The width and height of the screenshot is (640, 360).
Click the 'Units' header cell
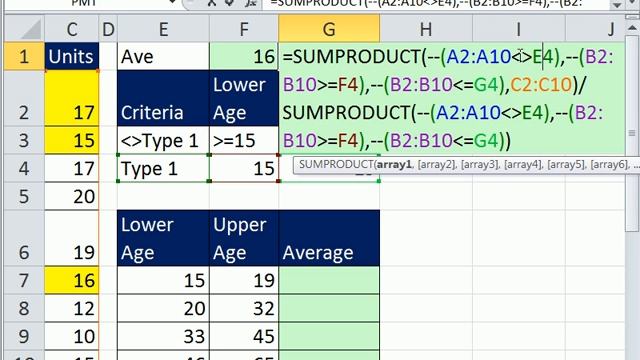(71, 56)
